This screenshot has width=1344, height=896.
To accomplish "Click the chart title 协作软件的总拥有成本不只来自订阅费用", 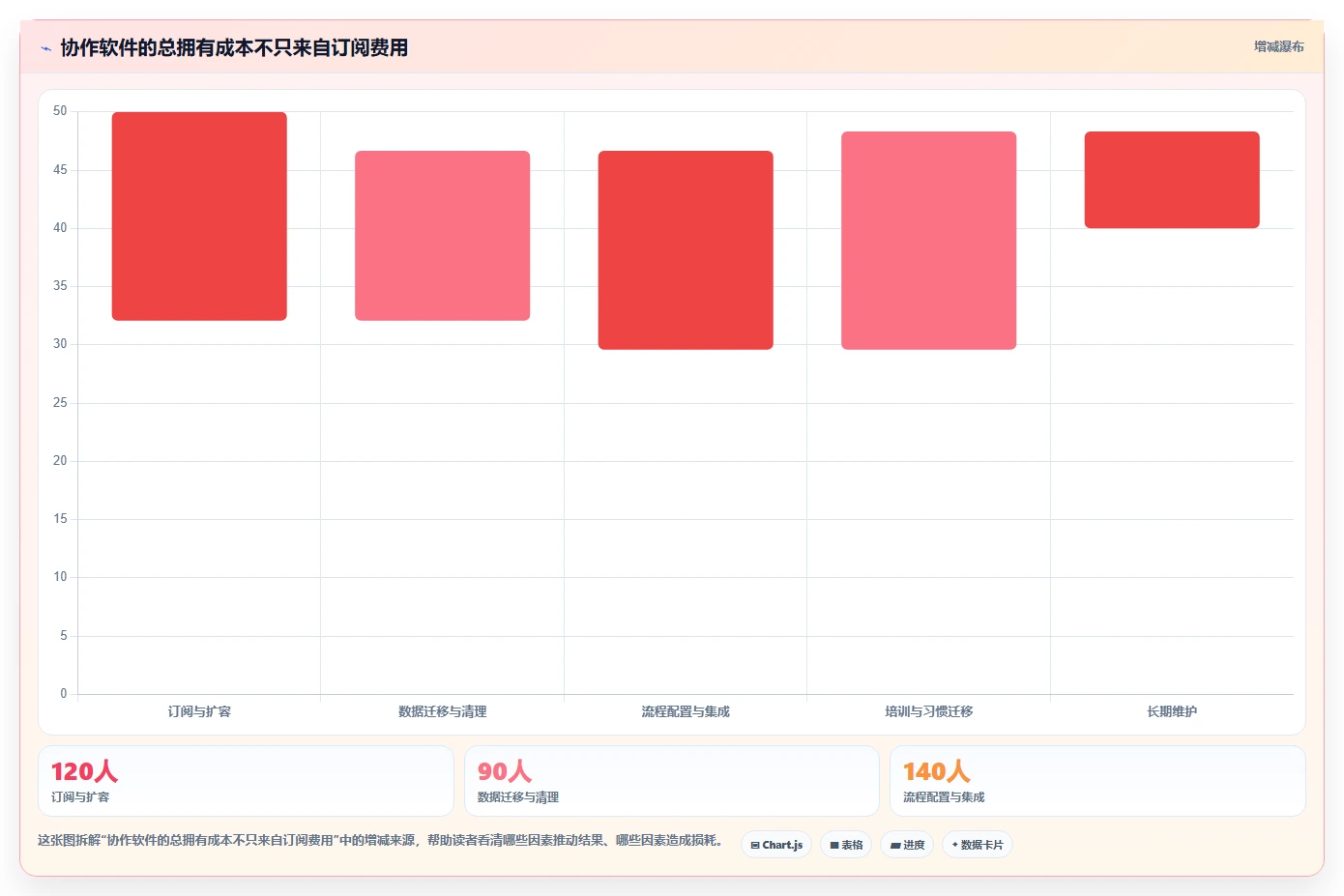I will 234,47.
